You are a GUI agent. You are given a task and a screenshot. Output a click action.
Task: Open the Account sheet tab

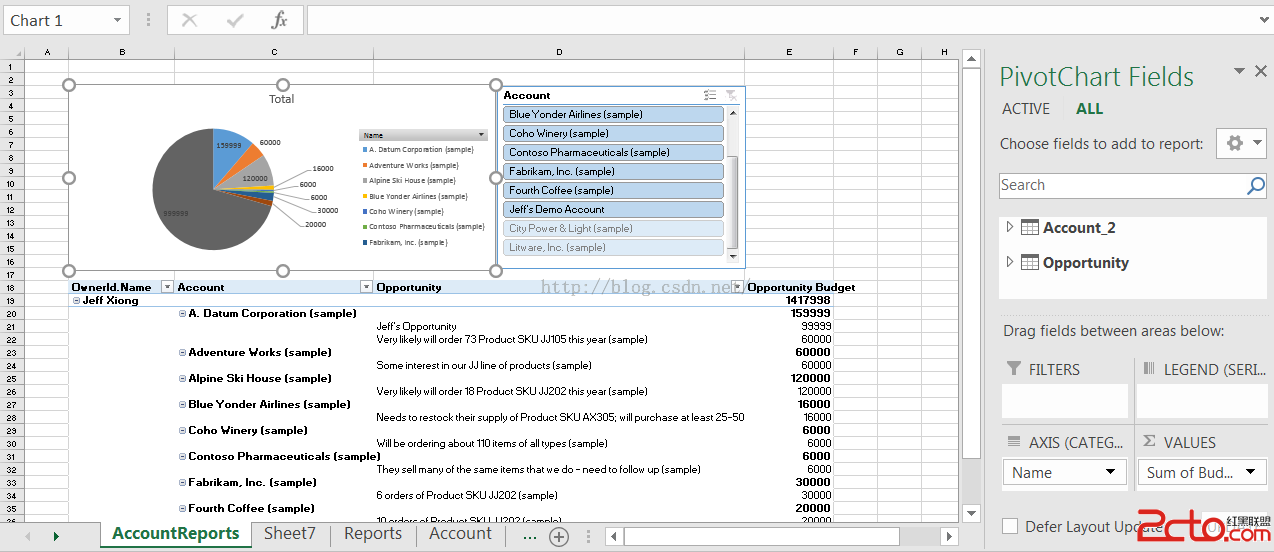tap(461, 534)
